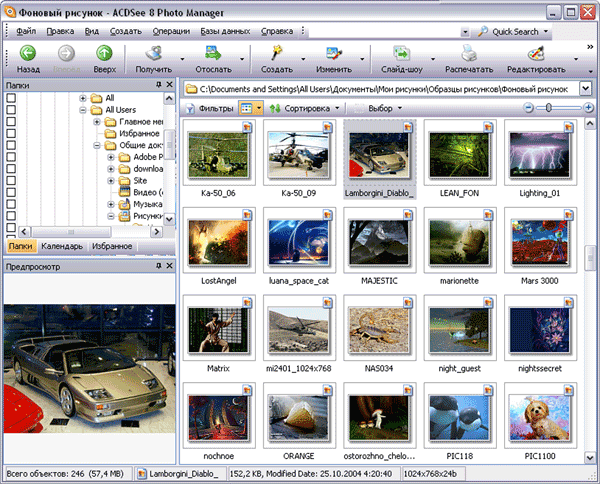Open the Операции menu
This screenshot has height=484, width=600.
[171, 31]
